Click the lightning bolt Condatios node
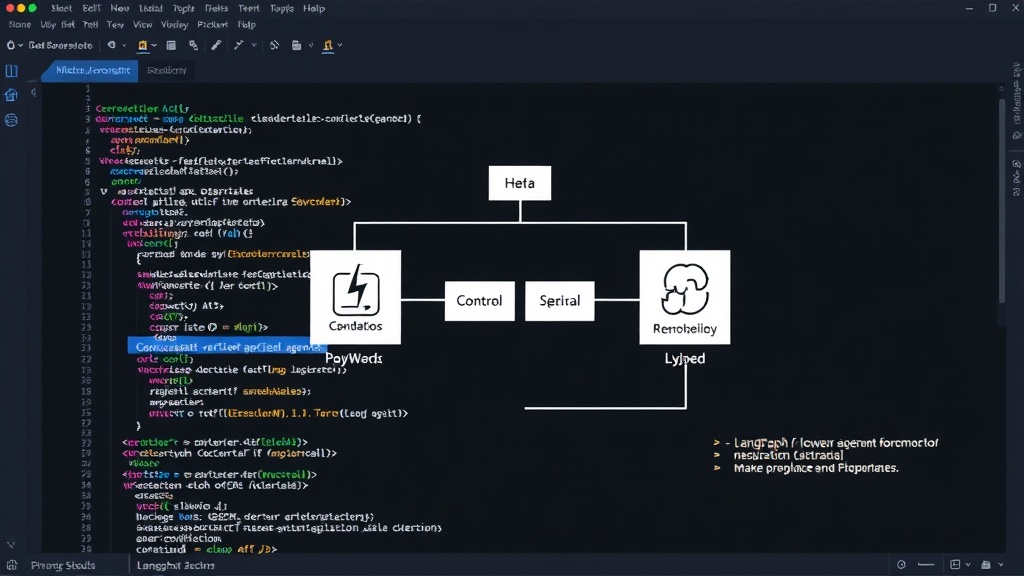 coord(355,297)
